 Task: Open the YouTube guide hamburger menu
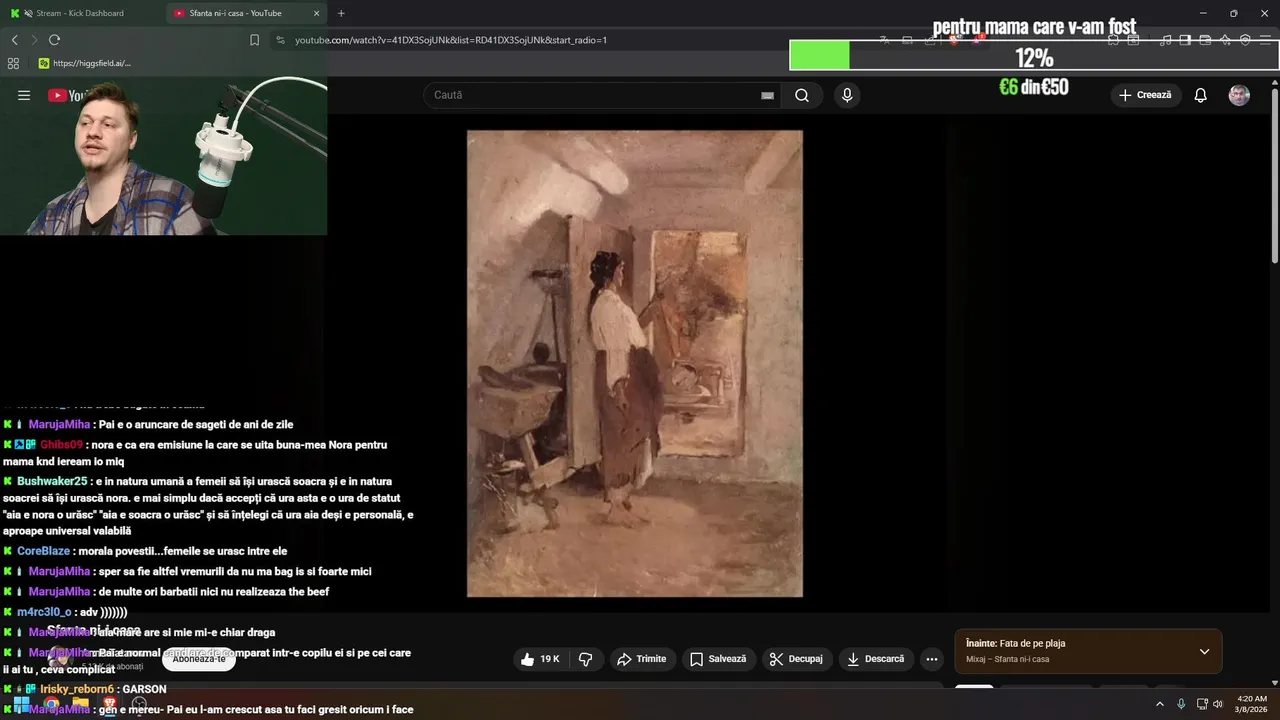pyautogui.click(x=24, y=95)
